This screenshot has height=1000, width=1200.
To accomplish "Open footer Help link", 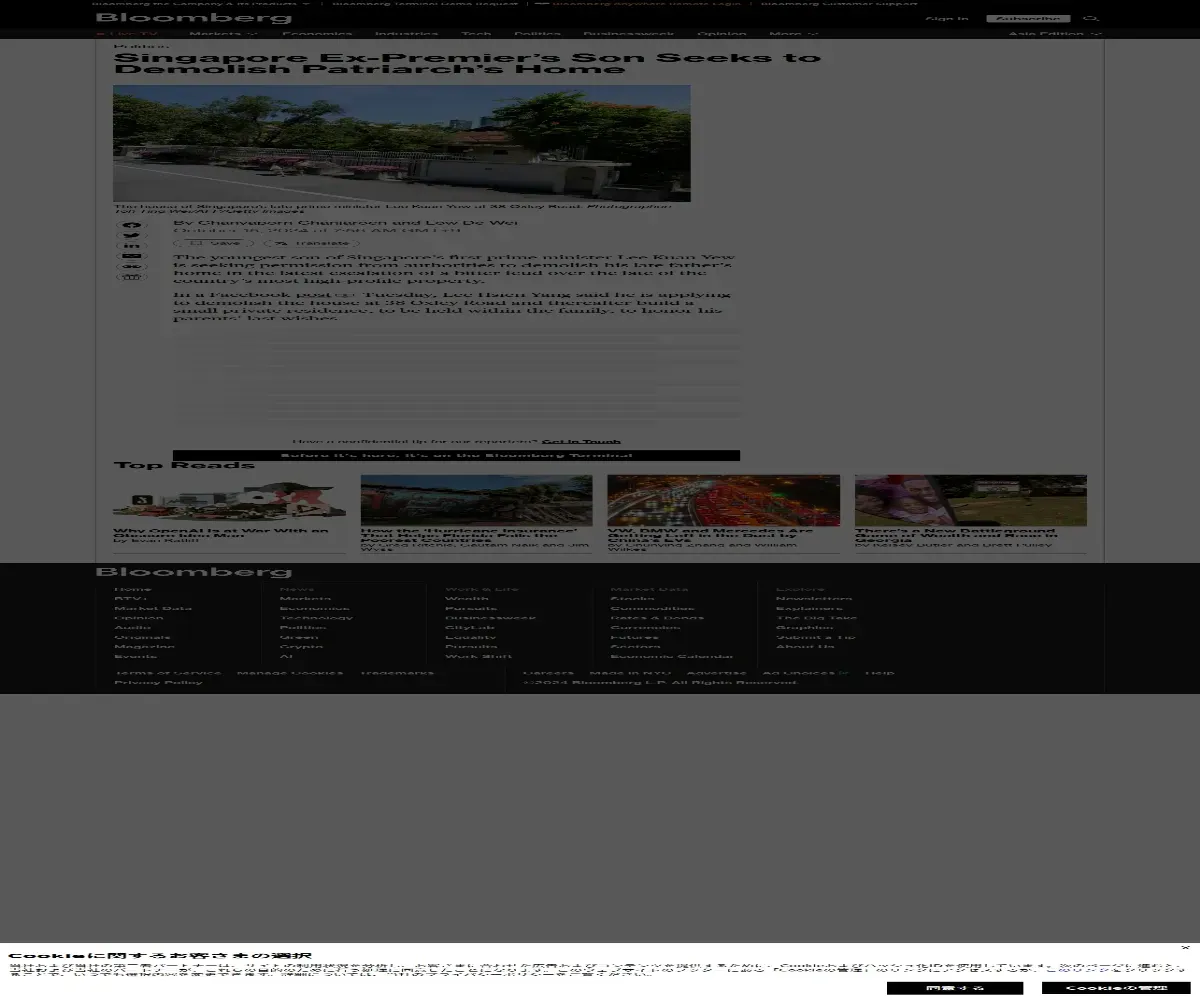I will click(880, 673).
